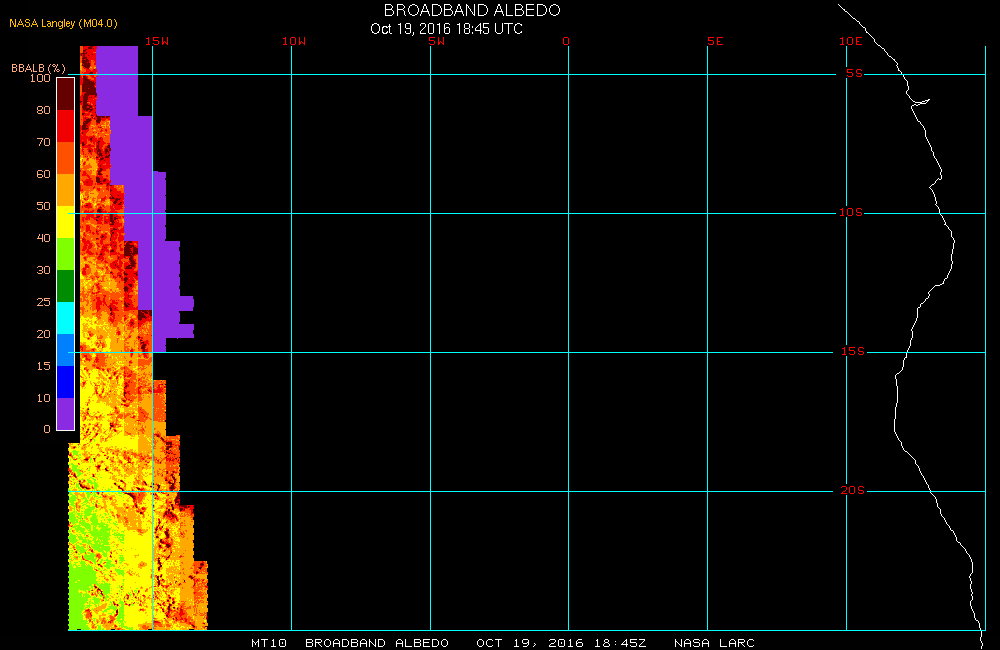
Task: Select the light blue 15-20 legend swatch
Action: click(x=66, y=350)
